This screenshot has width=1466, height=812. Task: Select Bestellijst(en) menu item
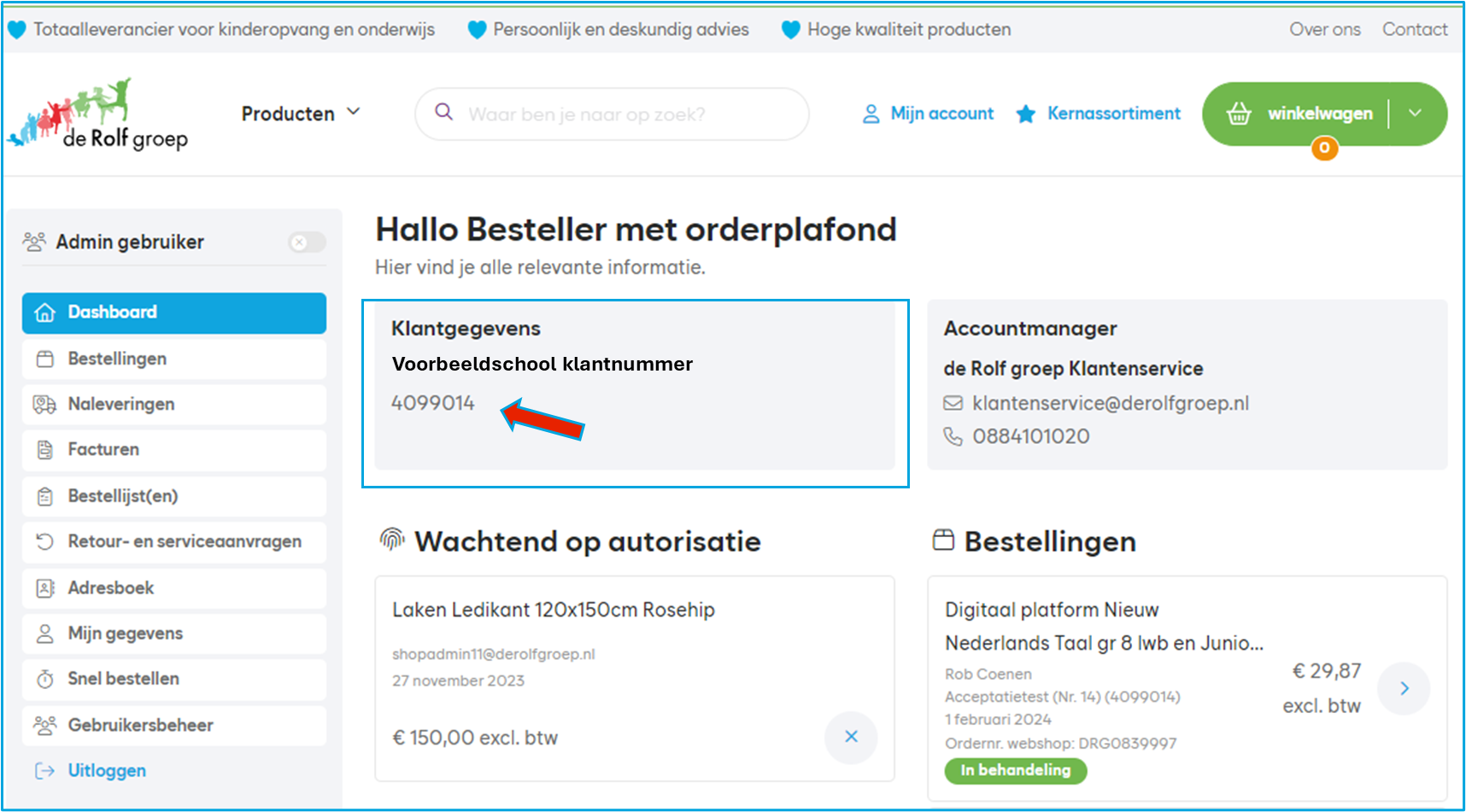[174, 496]
